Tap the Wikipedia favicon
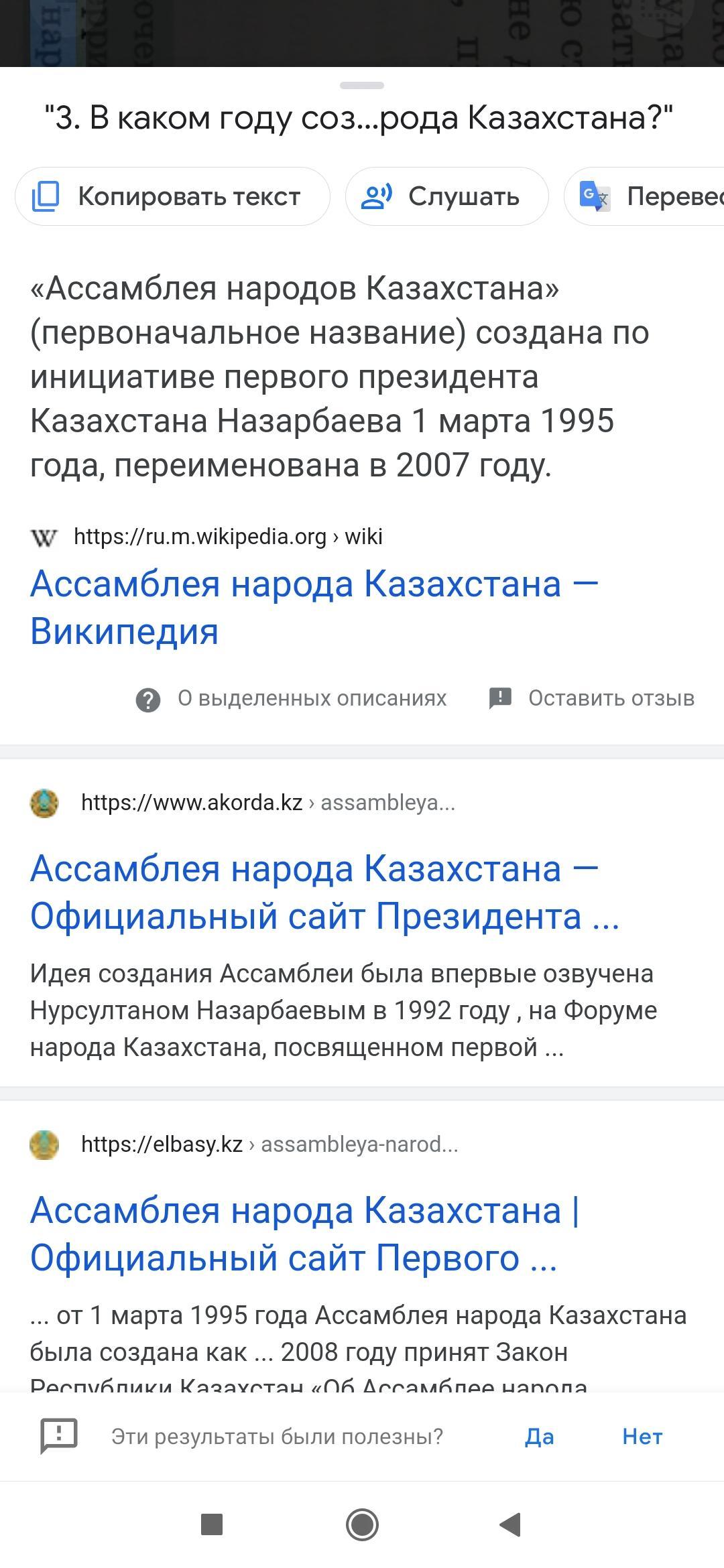724x1568 pixels. point(44,537)
